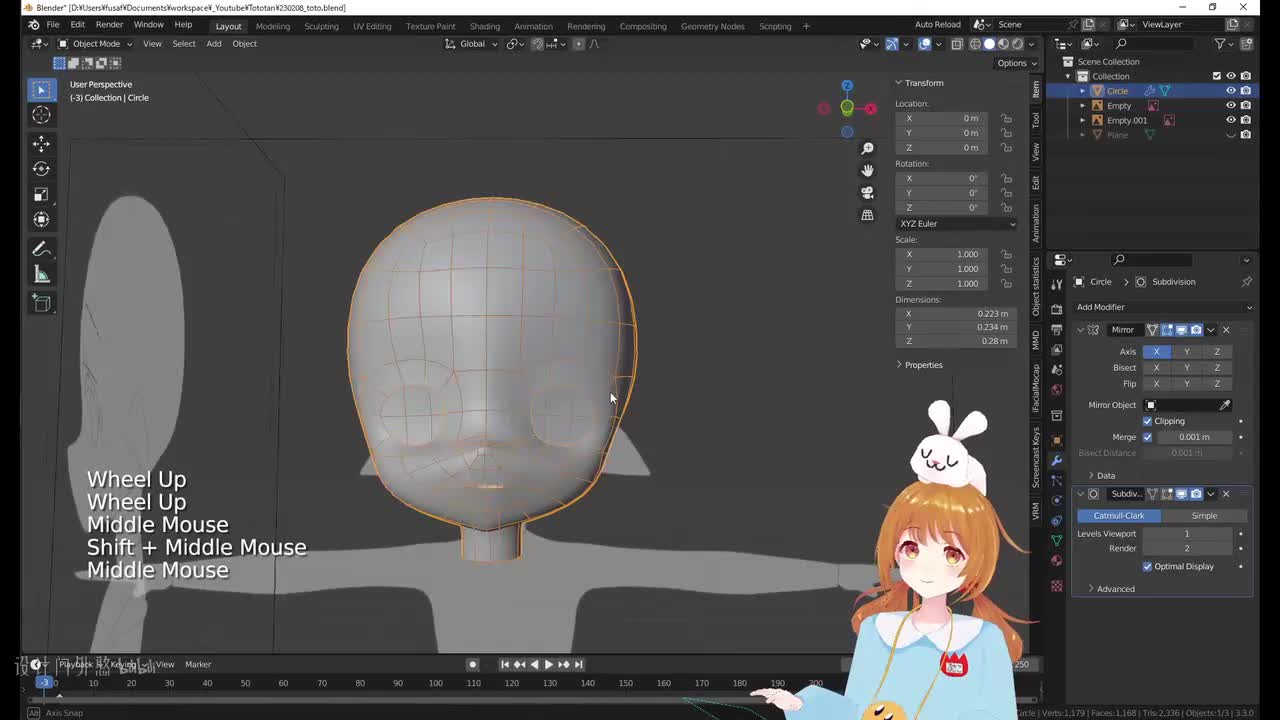
Task: Select Simple subdivision type
Action: [1204, 516]
